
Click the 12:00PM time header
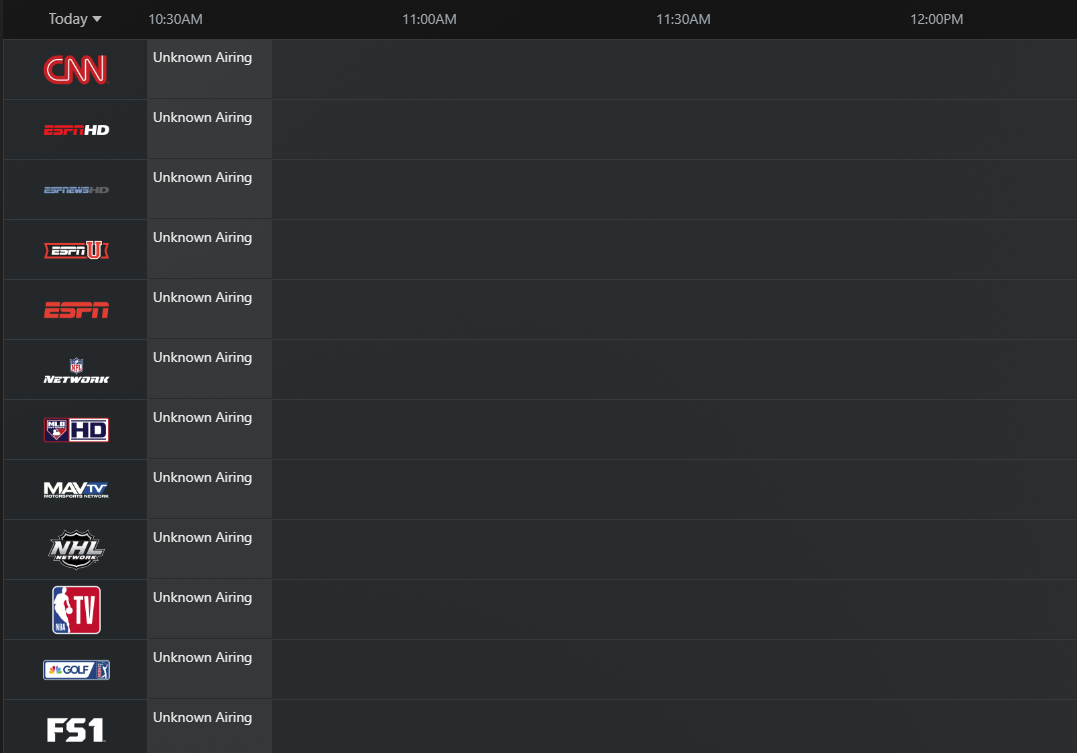[937, 19]
